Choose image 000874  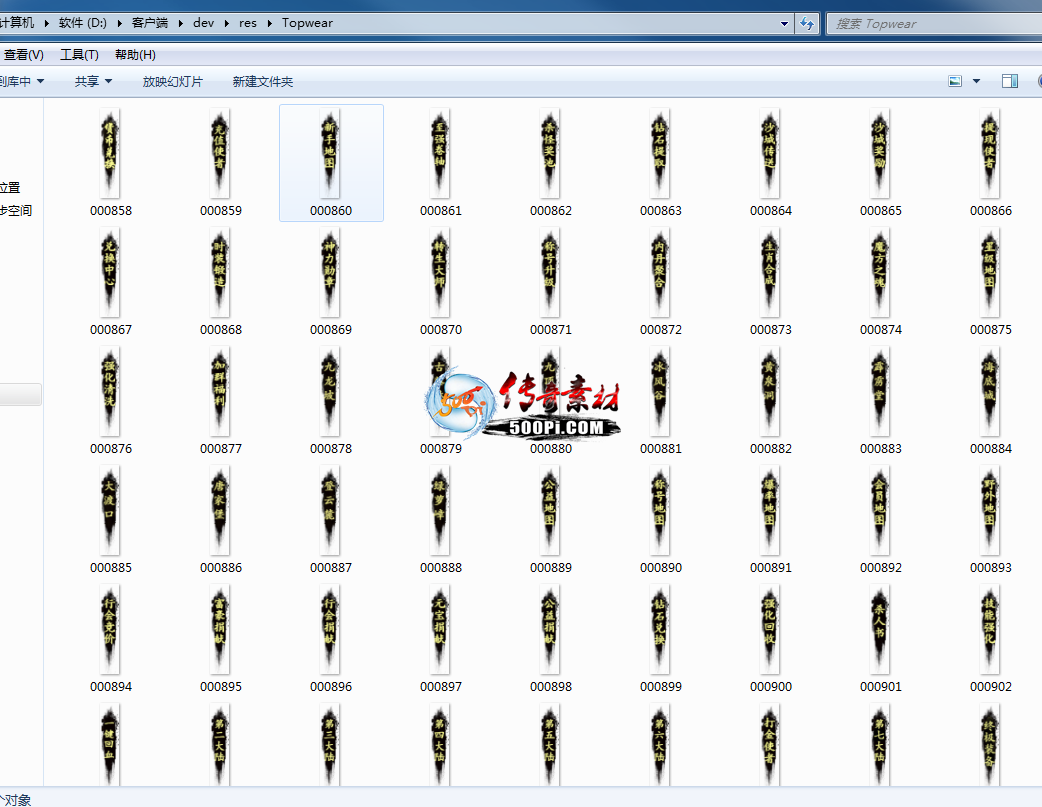pyautogui.click(x=880, y=273)
